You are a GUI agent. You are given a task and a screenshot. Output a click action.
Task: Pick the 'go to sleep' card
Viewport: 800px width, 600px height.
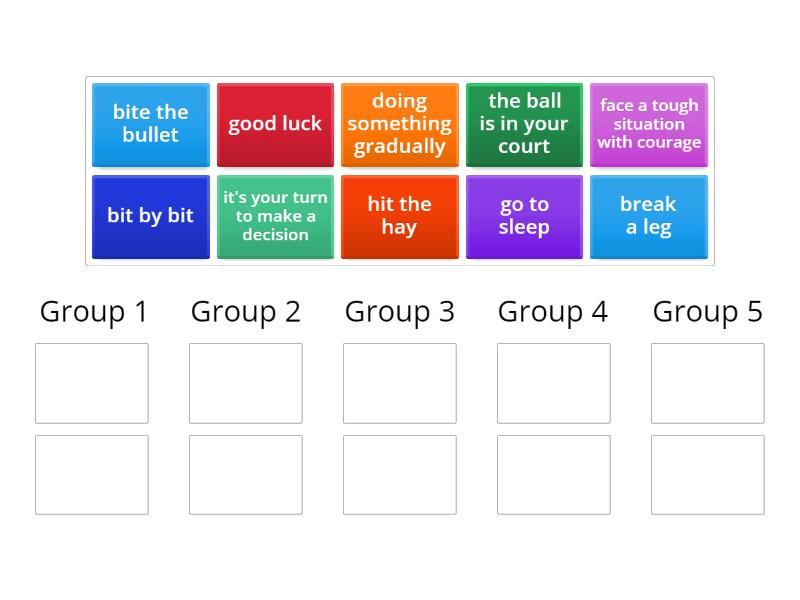(x=524, y=216)
